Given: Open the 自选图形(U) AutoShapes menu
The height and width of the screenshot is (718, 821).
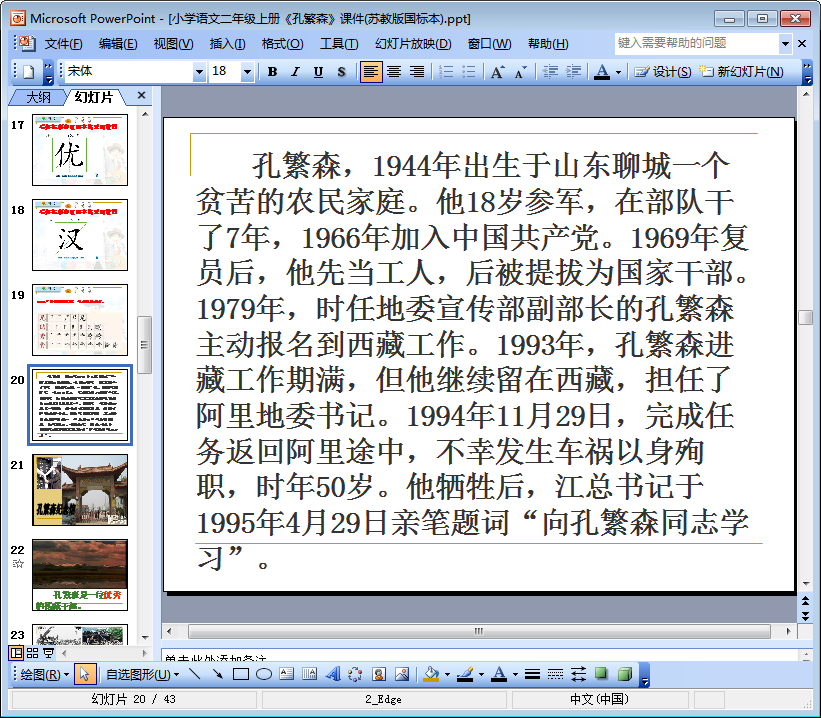Looking at the screenshot, I should (142, 675).
